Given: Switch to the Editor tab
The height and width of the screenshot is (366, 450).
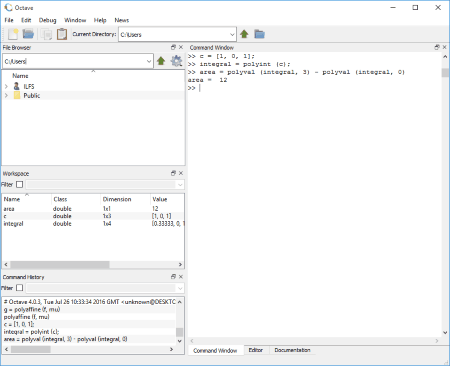Looking at the screenshot, I should (x=256, y=350).
